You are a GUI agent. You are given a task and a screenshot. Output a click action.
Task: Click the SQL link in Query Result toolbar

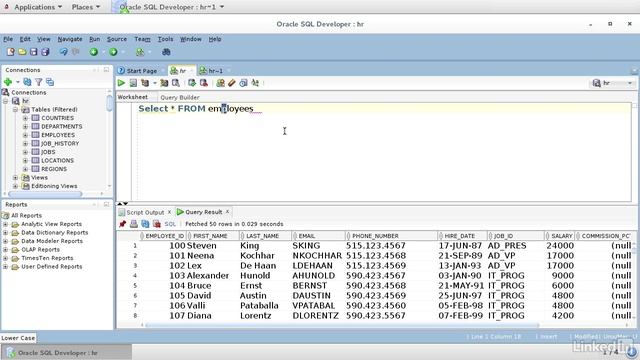(x=170, y=224)
